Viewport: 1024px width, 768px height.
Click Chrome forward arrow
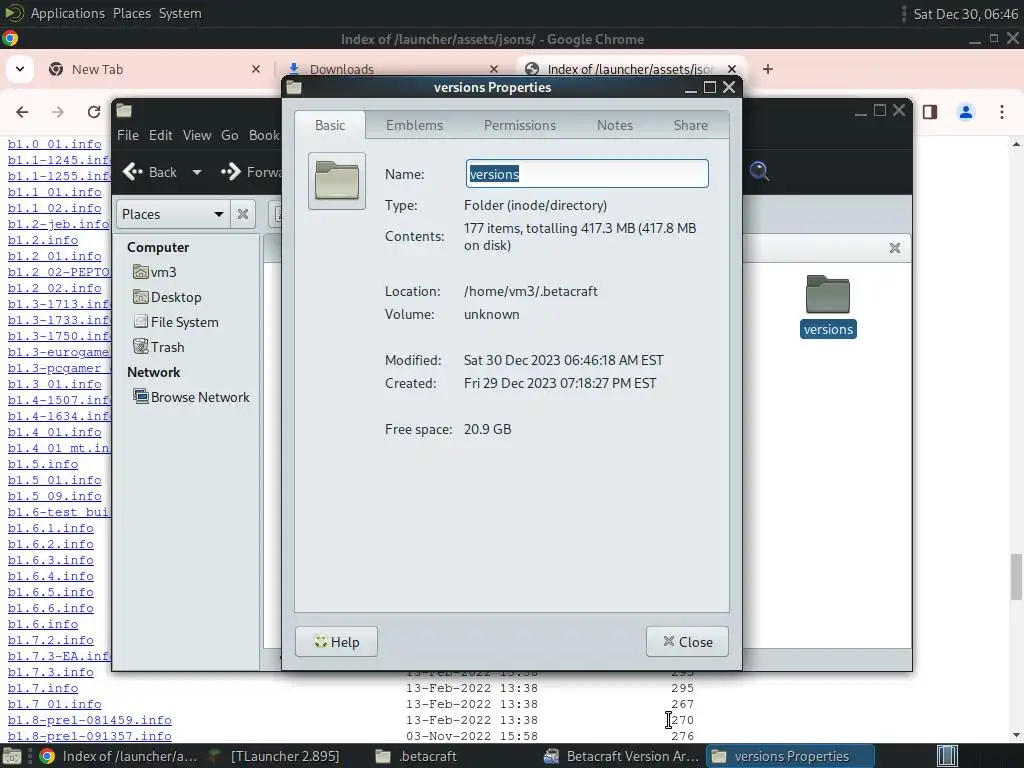[x=58, y=112]
